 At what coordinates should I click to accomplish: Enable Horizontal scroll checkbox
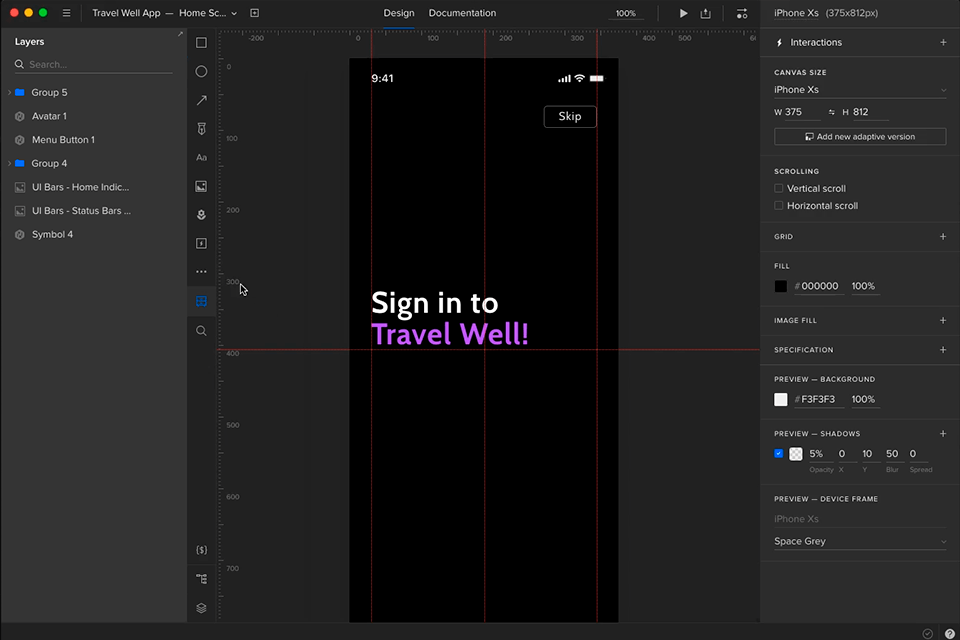click(779, 206)
